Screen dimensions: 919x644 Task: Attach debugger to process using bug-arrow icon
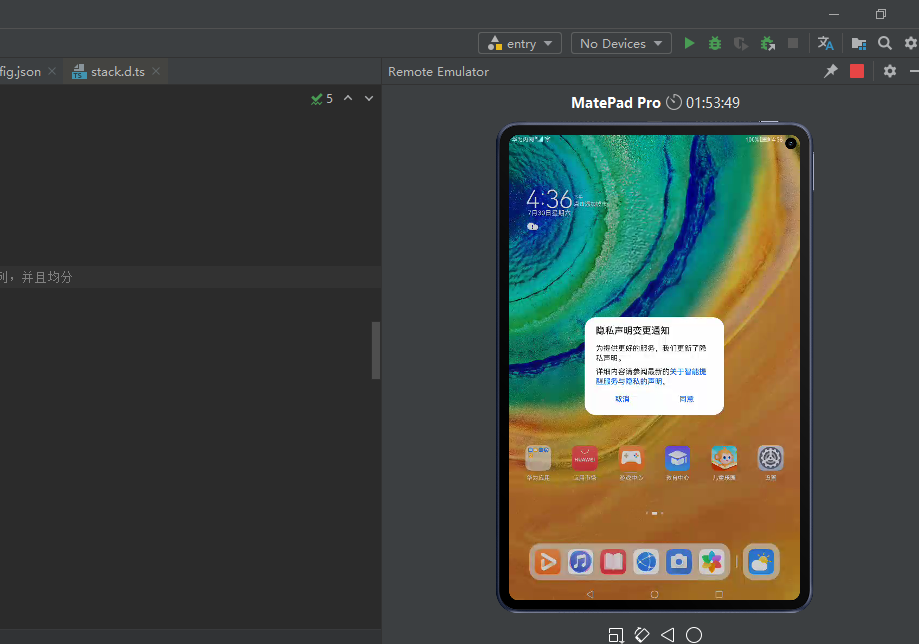[x=767, y=43]
